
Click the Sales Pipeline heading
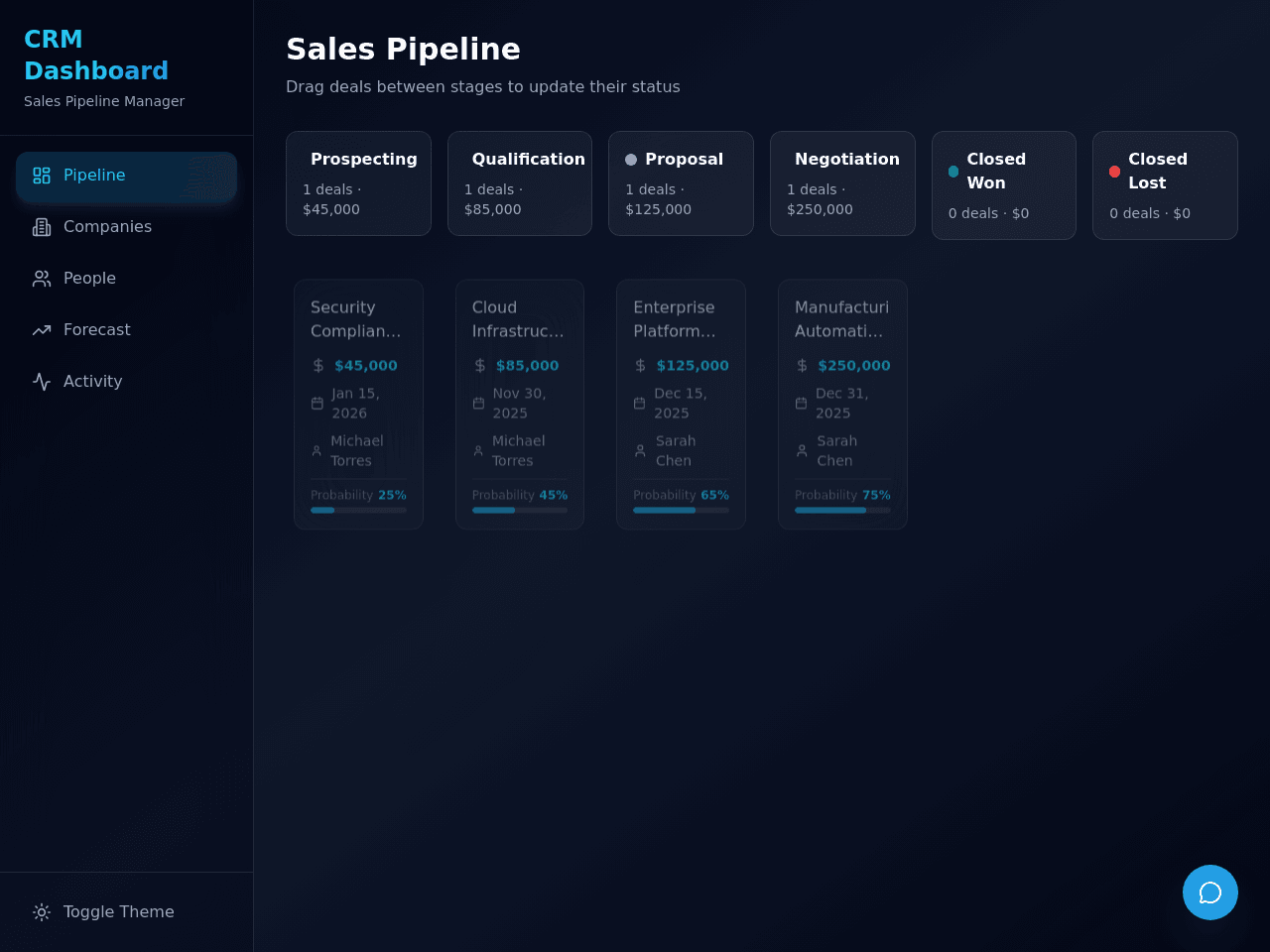coord(403,49)
